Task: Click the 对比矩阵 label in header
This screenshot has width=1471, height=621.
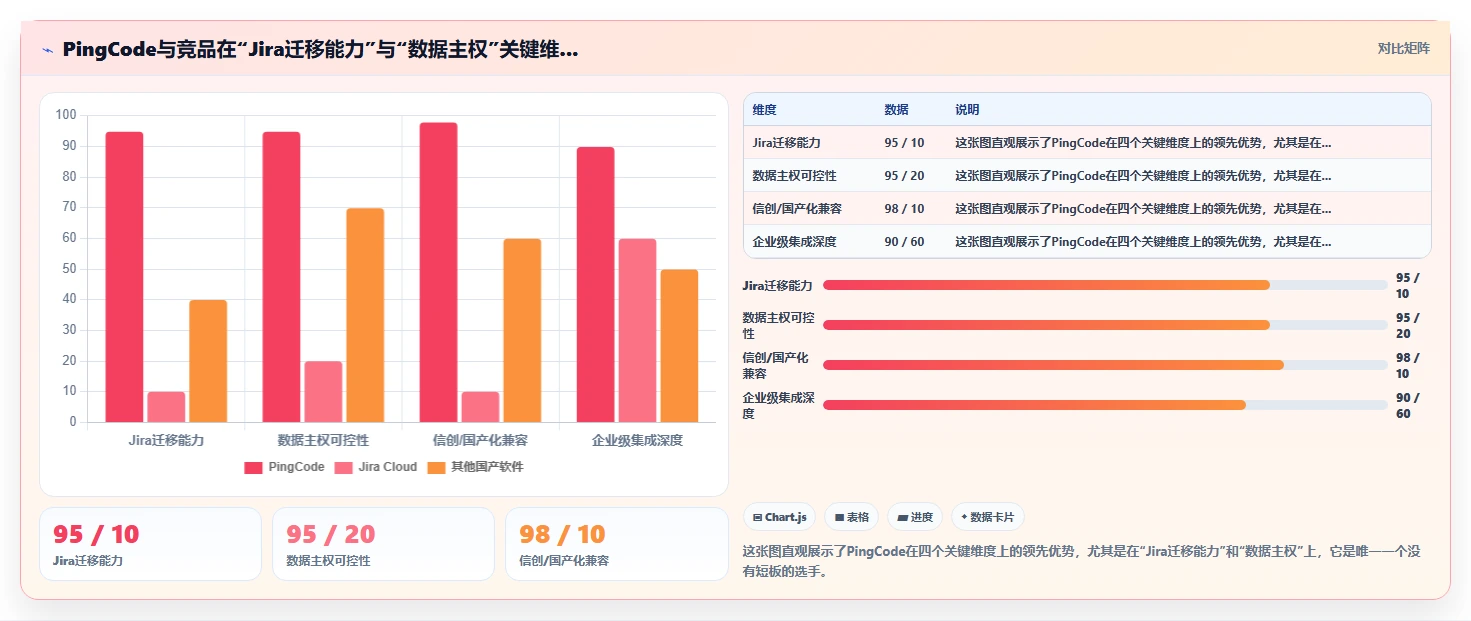Action: point(1403,48)
